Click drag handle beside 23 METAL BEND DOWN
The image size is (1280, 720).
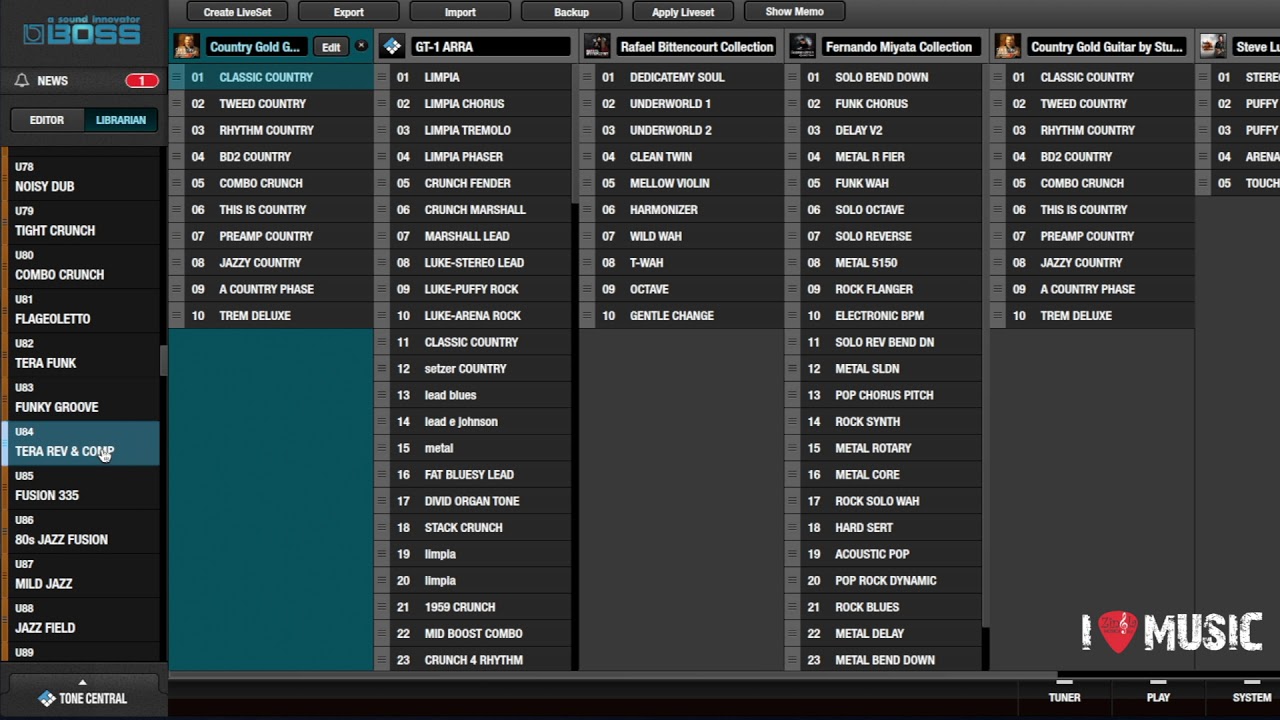click(792, 660)
